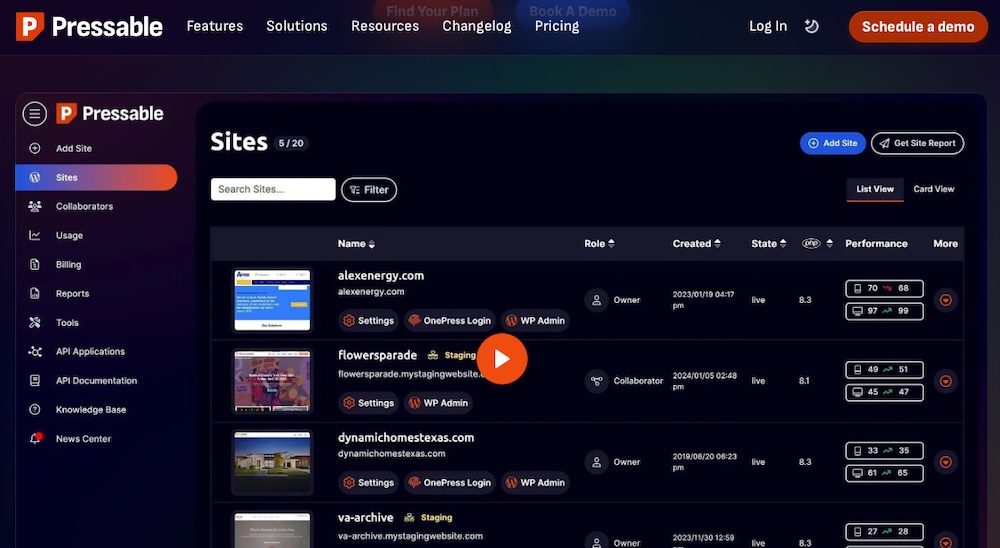1000x548 pixels.
Task: Click the News Center bell icon
Action: 36,438
